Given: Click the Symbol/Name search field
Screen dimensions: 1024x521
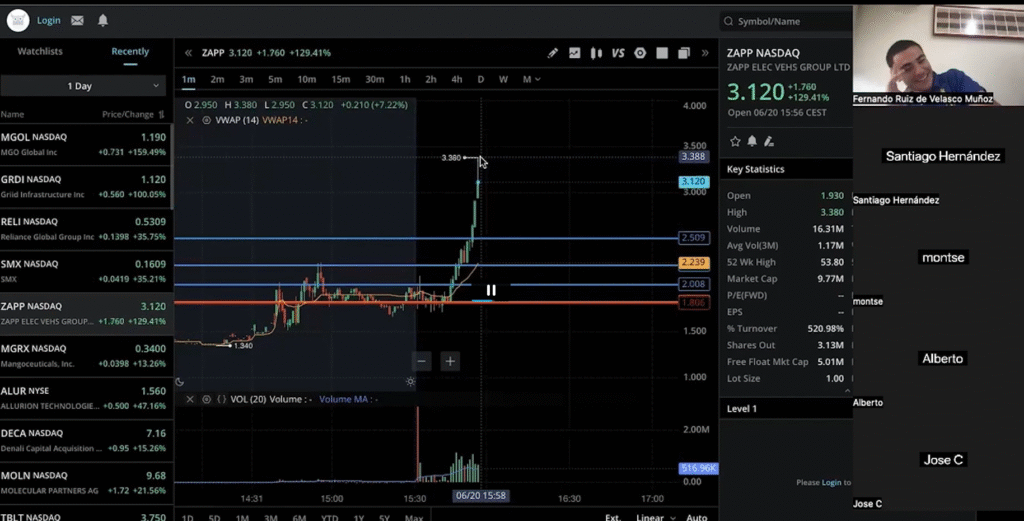Looking at the screenshot, I should (x=786, y=21).
